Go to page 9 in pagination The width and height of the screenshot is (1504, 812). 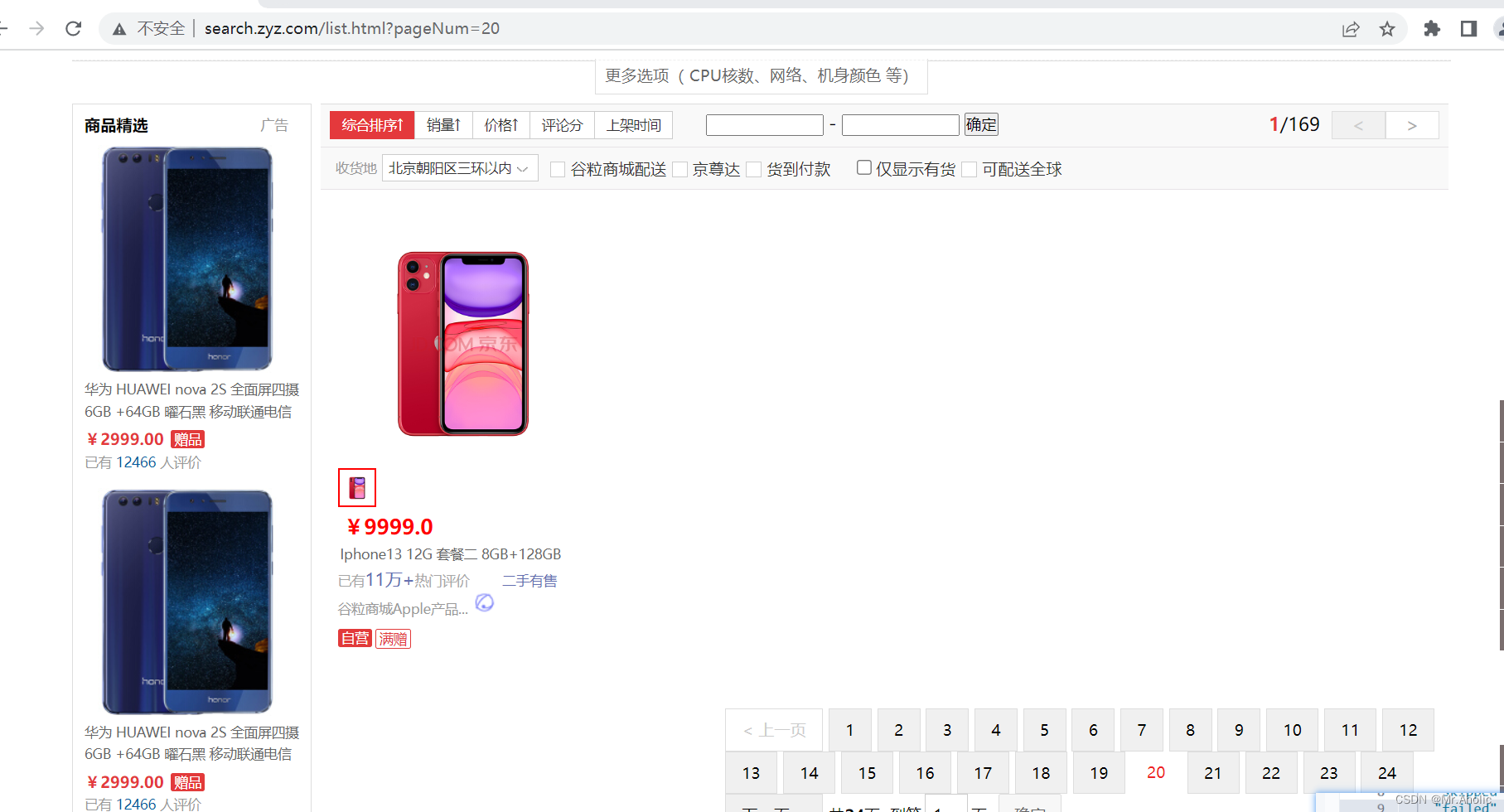[x=1239, y=730]
